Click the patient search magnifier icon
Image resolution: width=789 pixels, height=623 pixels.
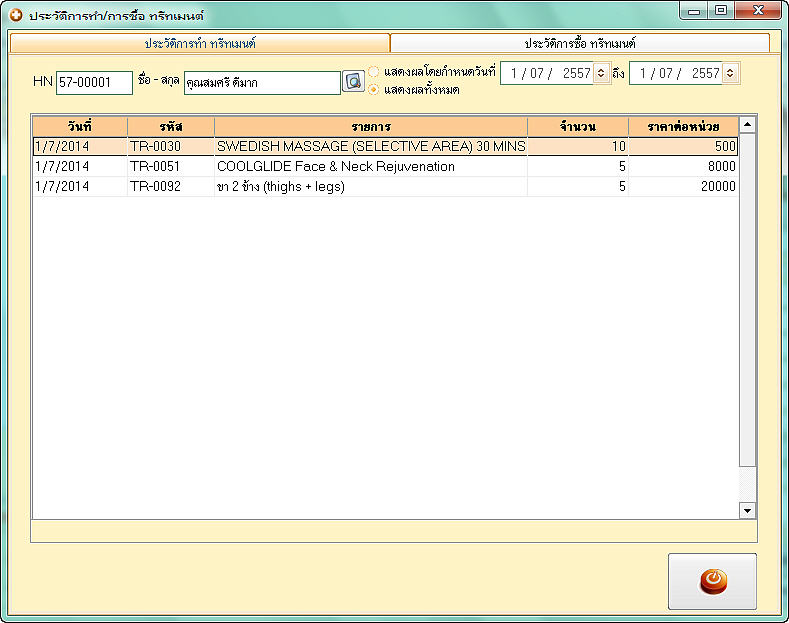point(353,81)
